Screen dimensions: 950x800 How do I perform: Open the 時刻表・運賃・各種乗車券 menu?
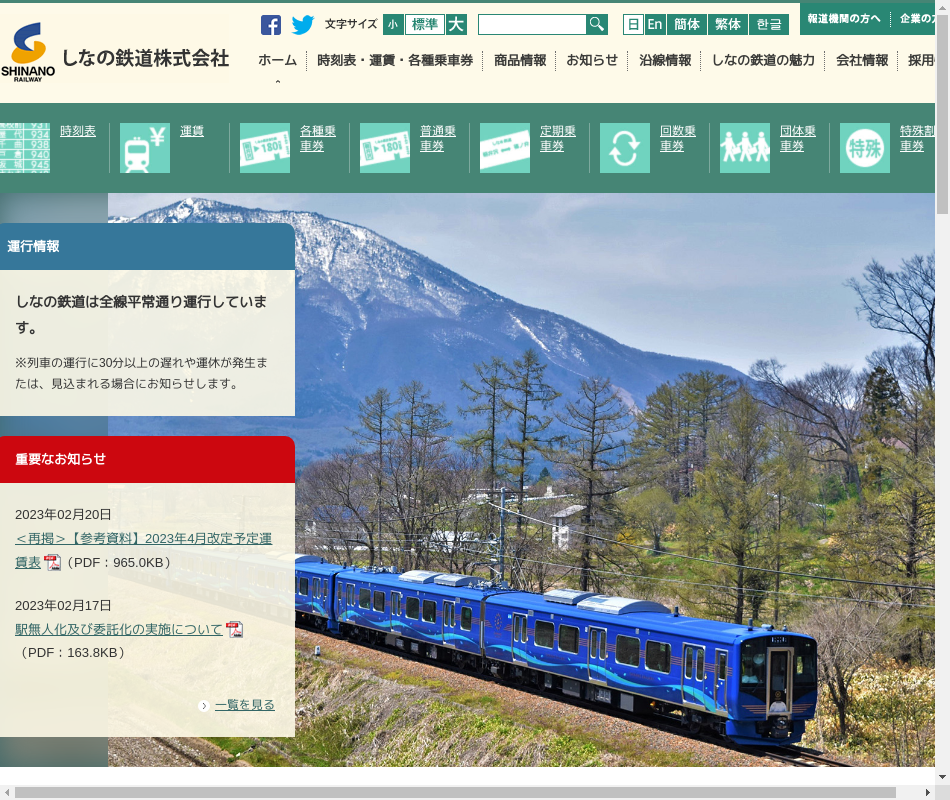(x=395, y=60)
